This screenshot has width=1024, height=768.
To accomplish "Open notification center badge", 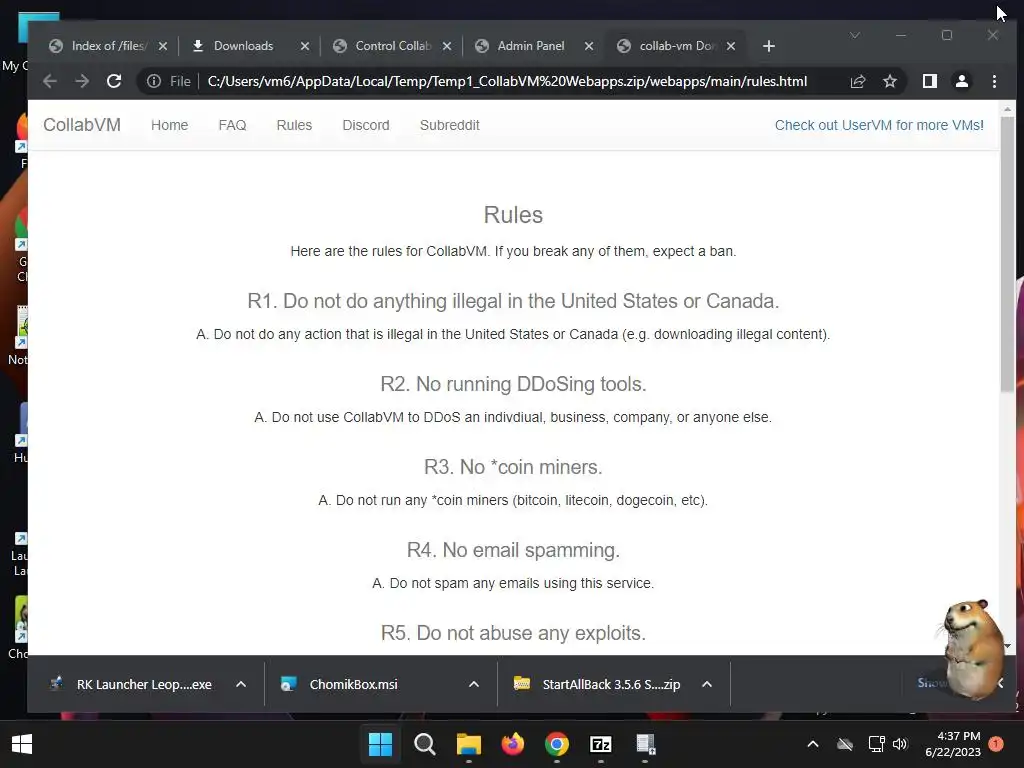I will click(996, 743).
